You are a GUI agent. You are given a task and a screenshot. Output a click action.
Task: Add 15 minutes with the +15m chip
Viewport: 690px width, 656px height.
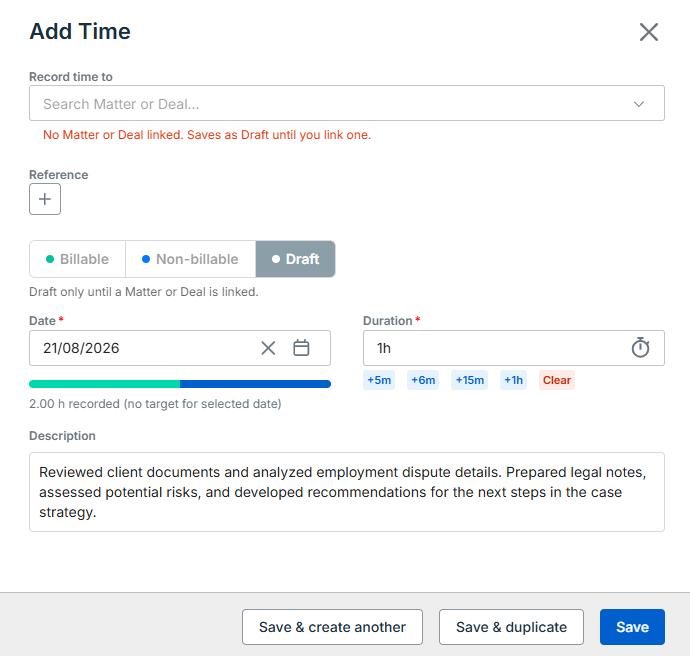click(x=470, y=380)
